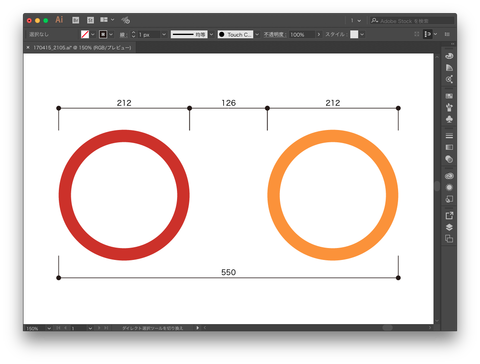This screenshot has height=364, width=480.
Task: Open the Asset Export panel icon
Action: point(449,216)
